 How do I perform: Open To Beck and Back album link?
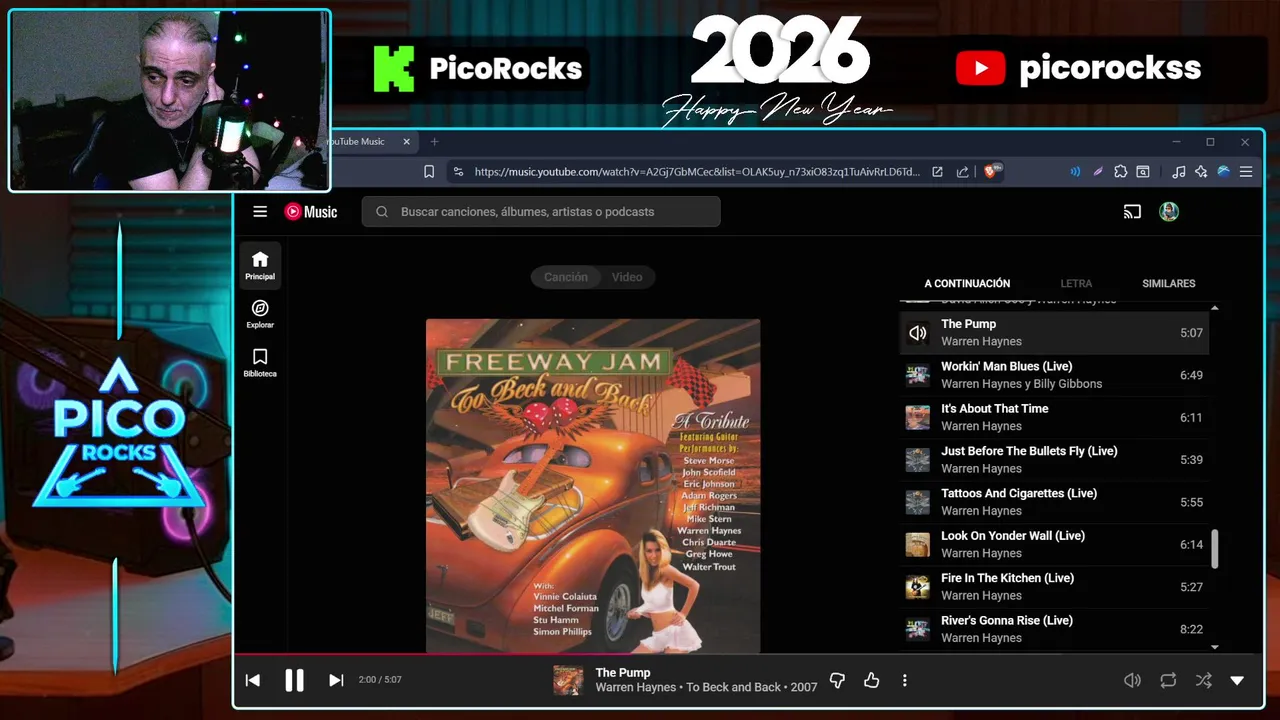pos(734,688)
